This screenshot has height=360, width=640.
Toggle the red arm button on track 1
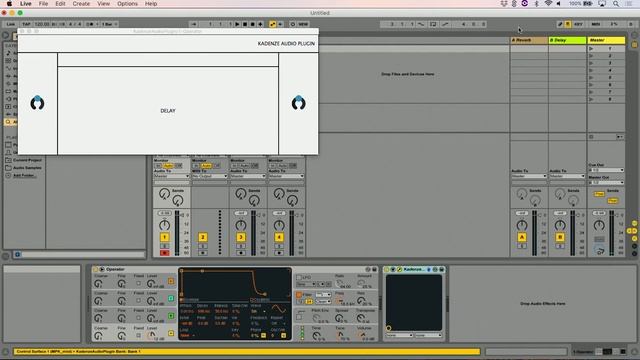tap(164, 253)
